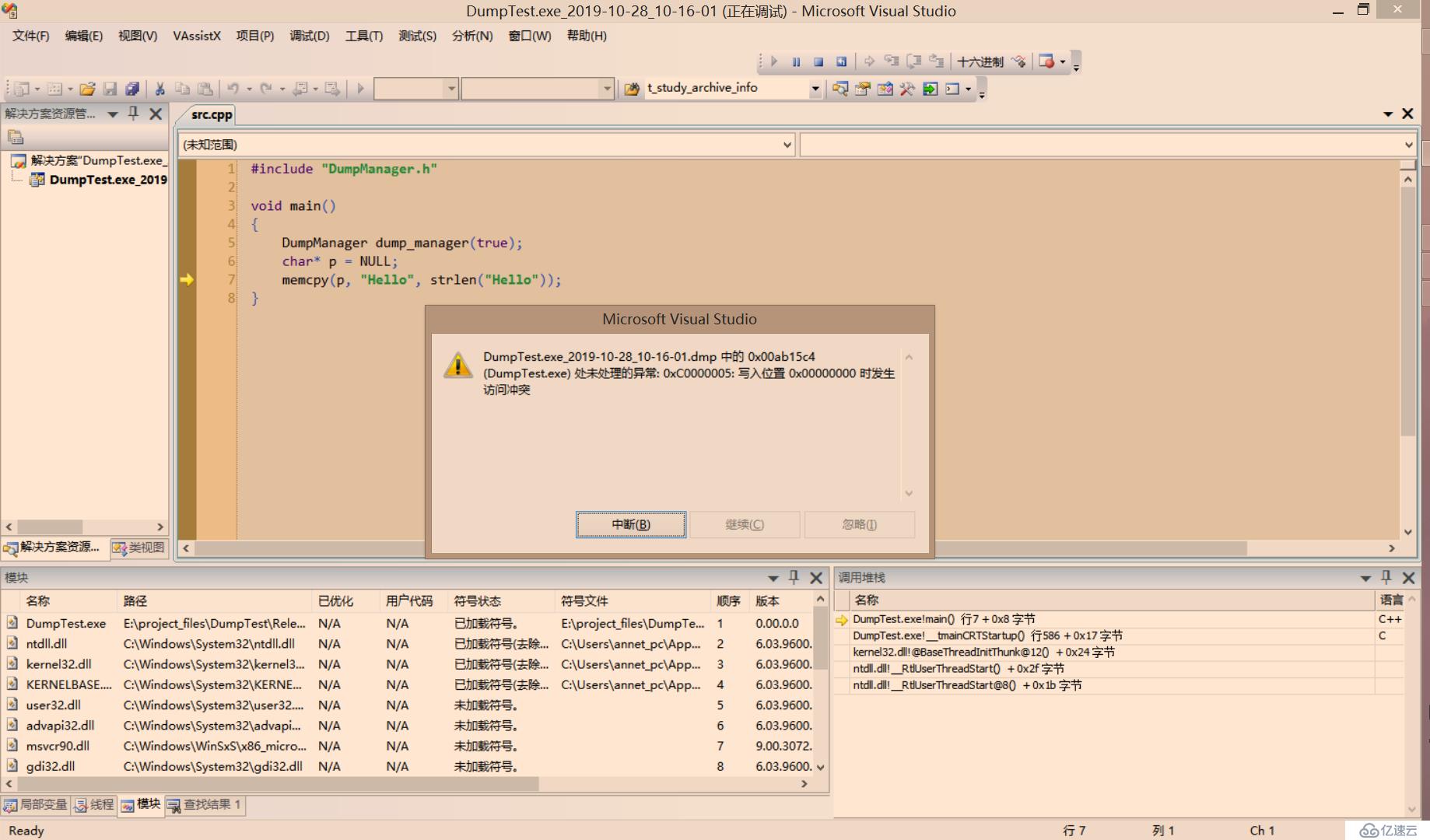Click the breakpoints window icon in debug toolbar
Image resolution: width=1430 pixels, height=840 pixels.
point(1046,61)
